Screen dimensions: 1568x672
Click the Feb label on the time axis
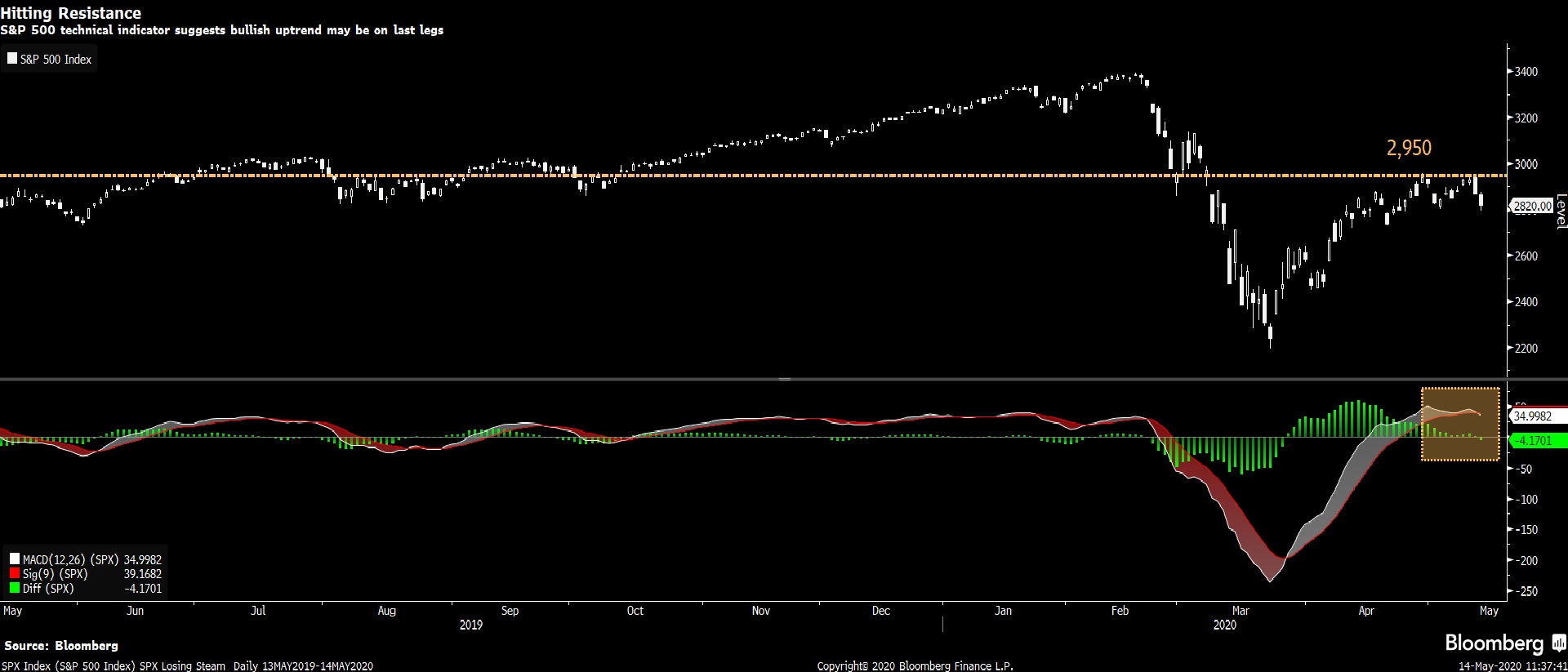click(x=1120, y=611)
